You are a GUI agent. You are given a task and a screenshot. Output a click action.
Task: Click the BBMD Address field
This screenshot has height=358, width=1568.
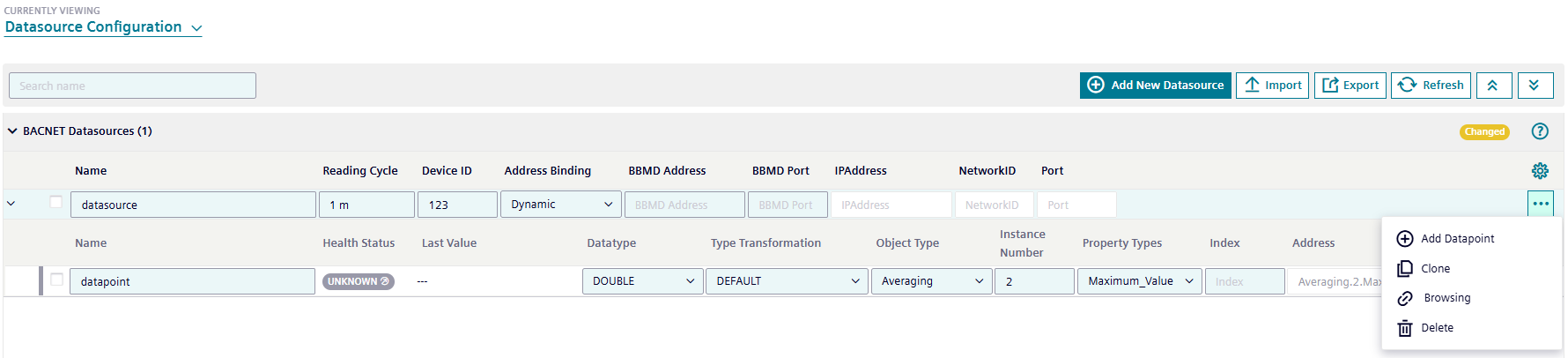coord(684,205)
